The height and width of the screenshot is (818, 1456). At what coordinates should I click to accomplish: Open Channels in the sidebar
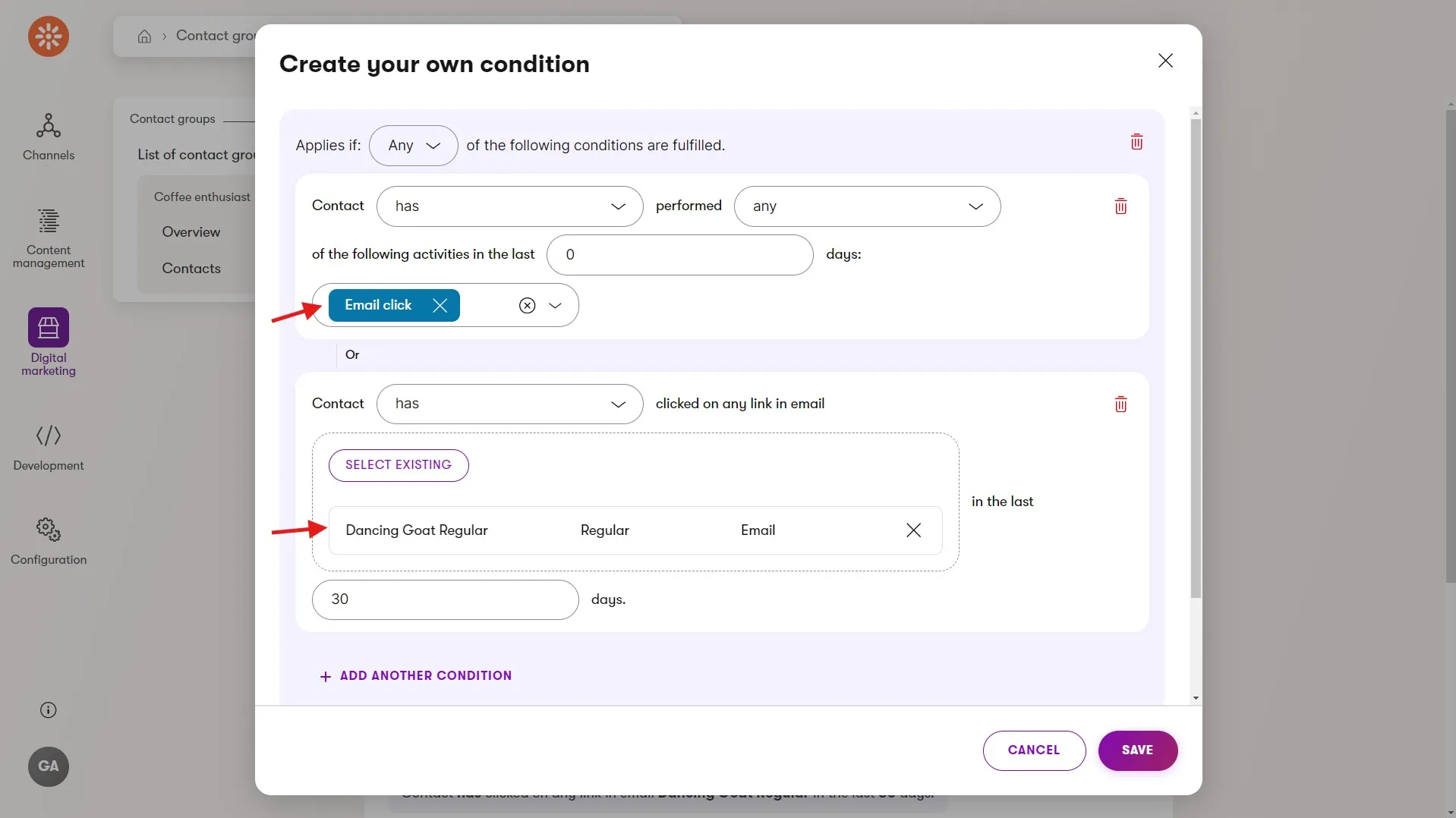point(49,137)
